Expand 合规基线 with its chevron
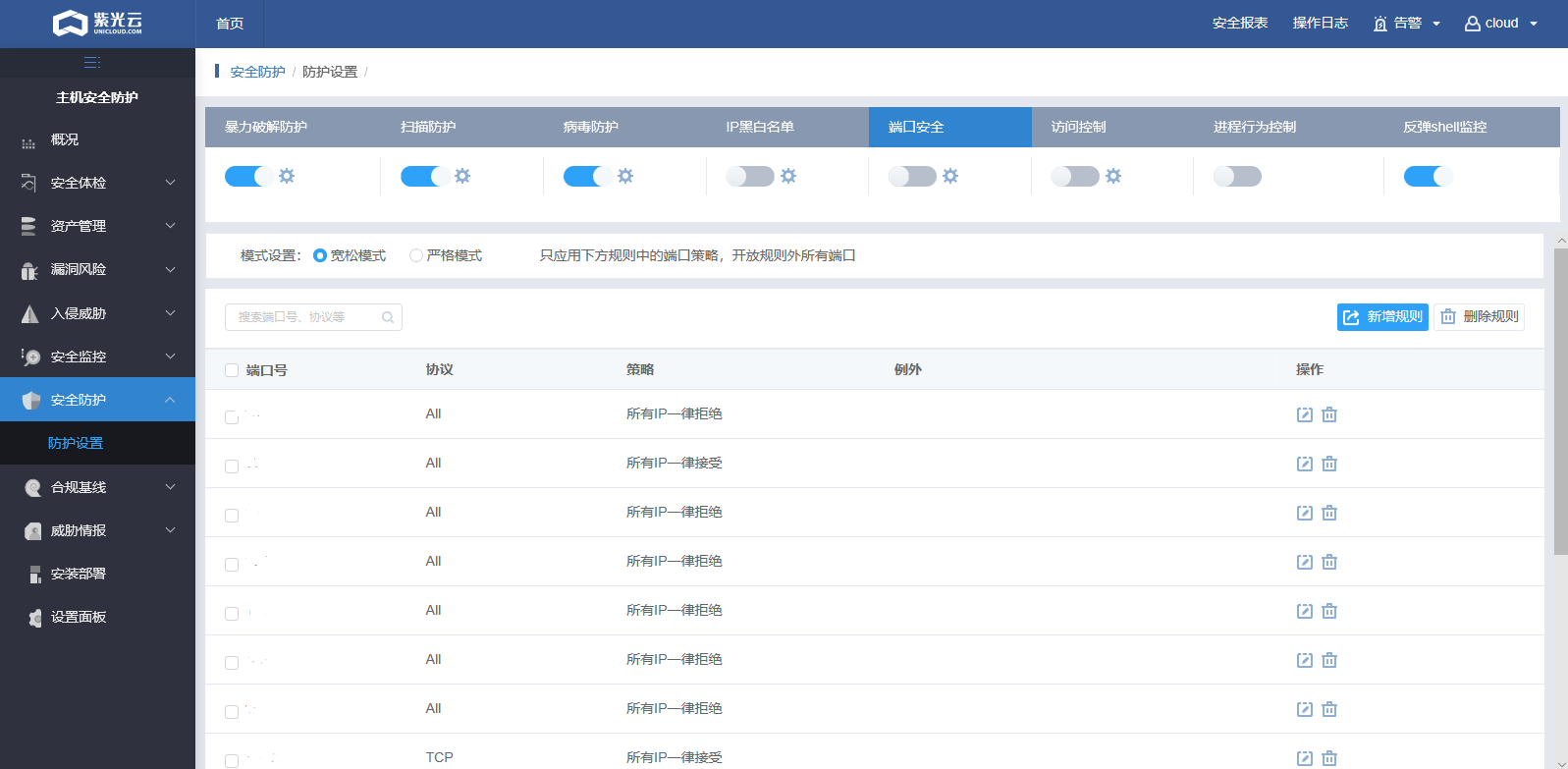The width and height of the screenshot is (1568, 769). (x=170, y=487)
